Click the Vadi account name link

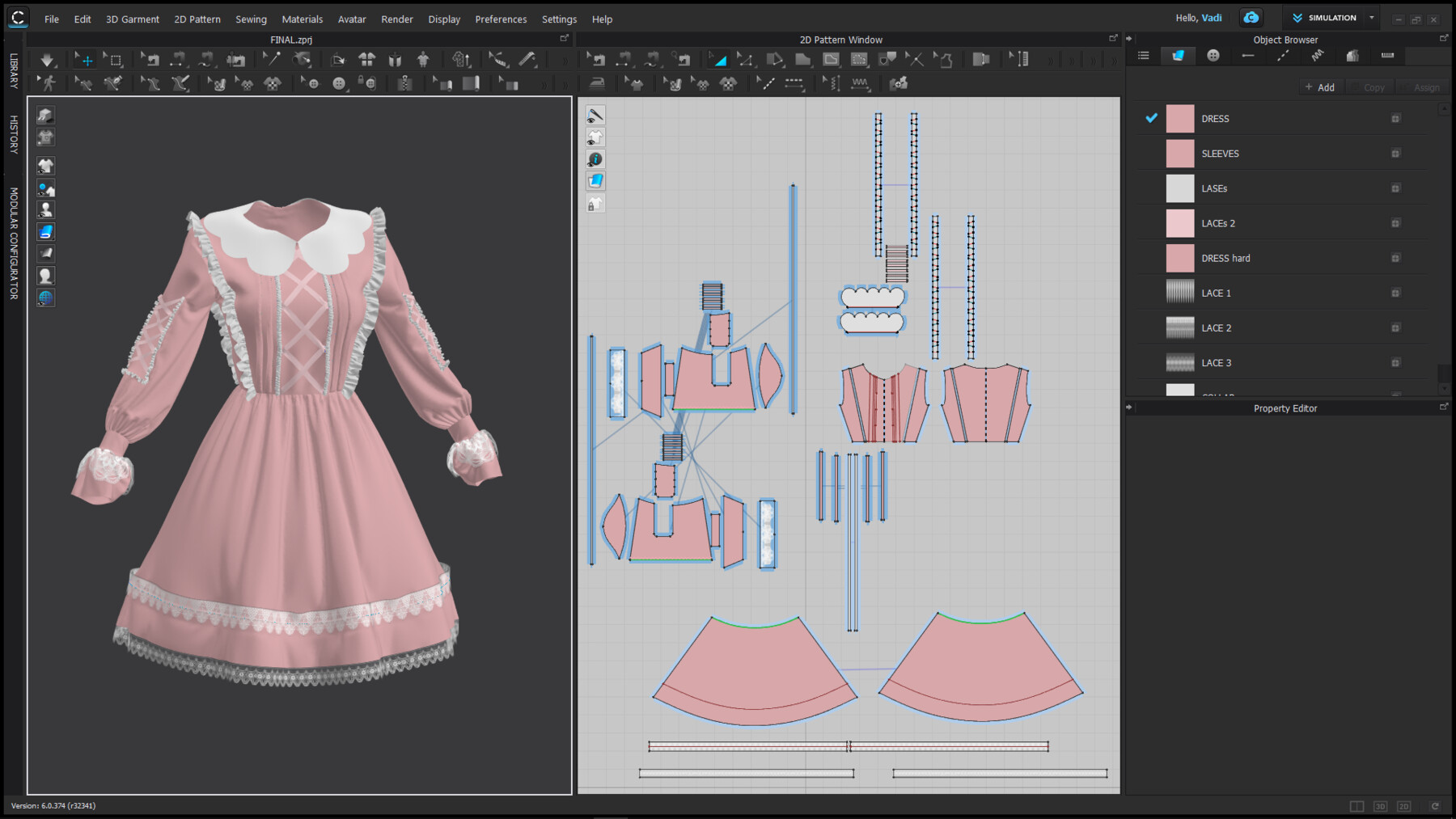tap(1212, 18)
